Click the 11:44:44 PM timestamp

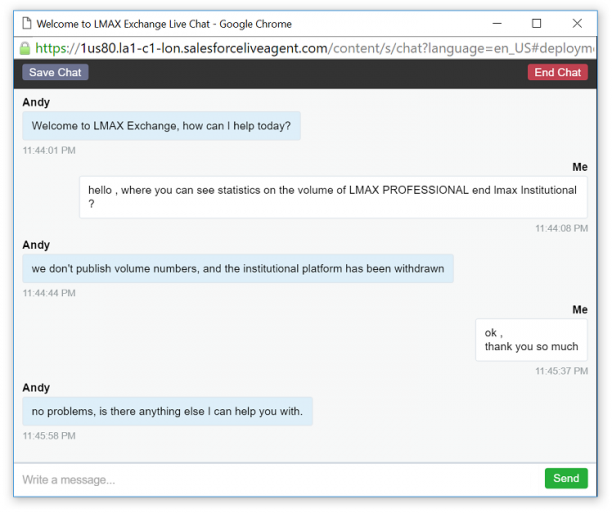point(49,293)
